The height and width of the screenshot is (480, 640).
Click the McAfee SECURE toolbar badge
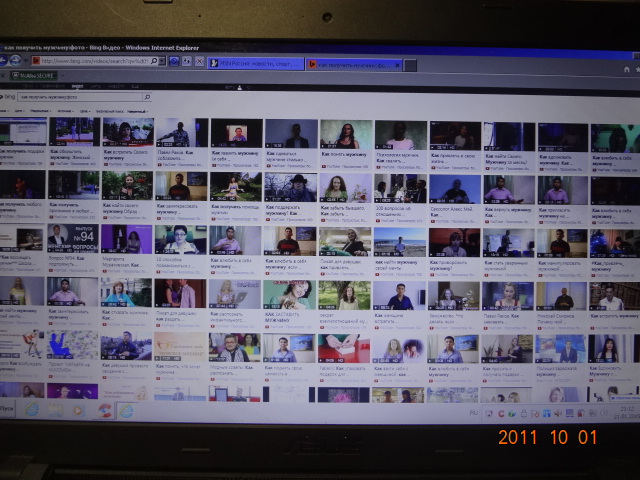pos(34,76)
